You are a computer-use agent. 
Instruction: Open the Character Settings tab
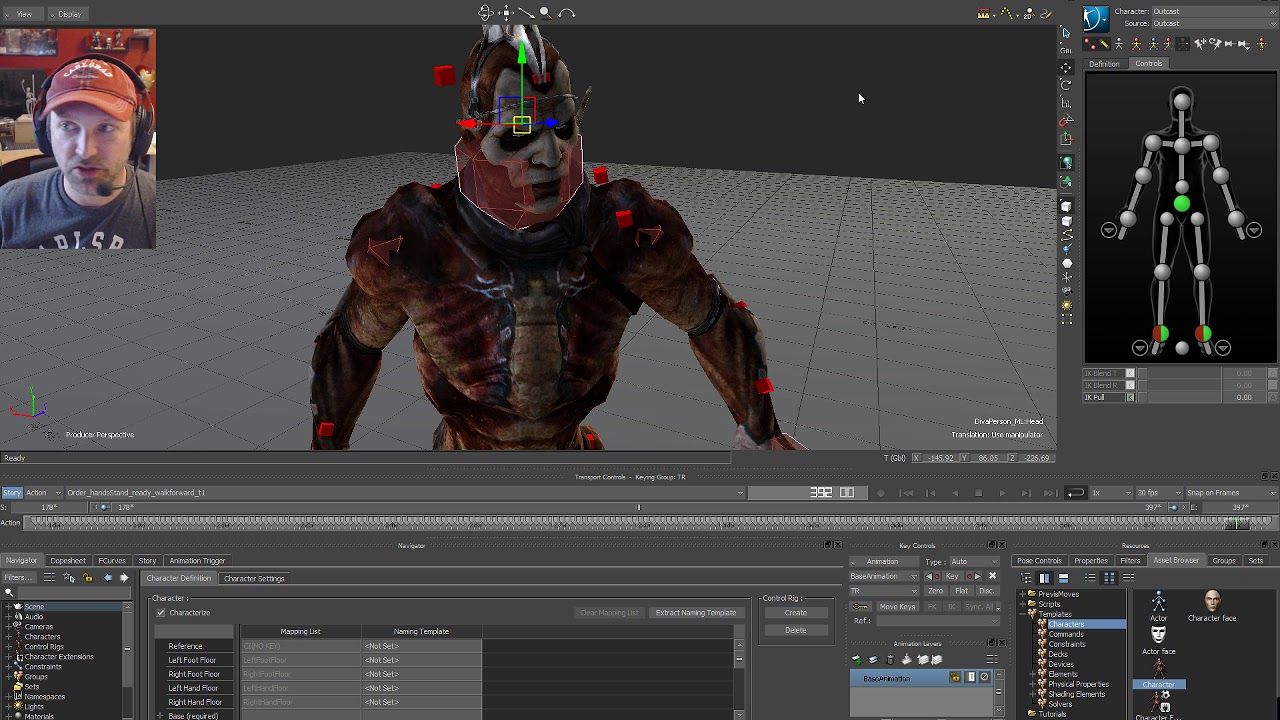(254, 579)
